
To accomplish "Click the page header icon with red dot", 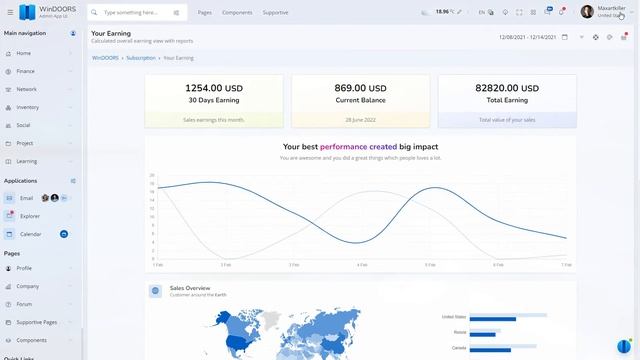I will tap(624, 37).
